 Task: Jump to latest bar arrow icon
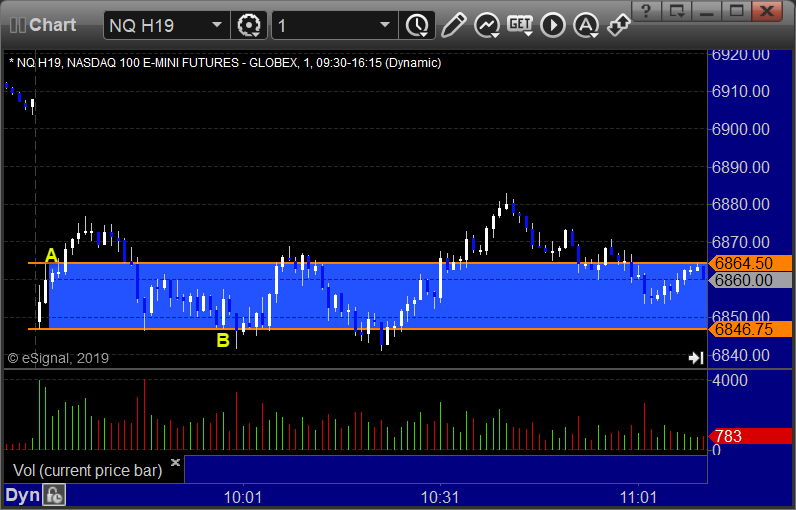click(695, 358)
